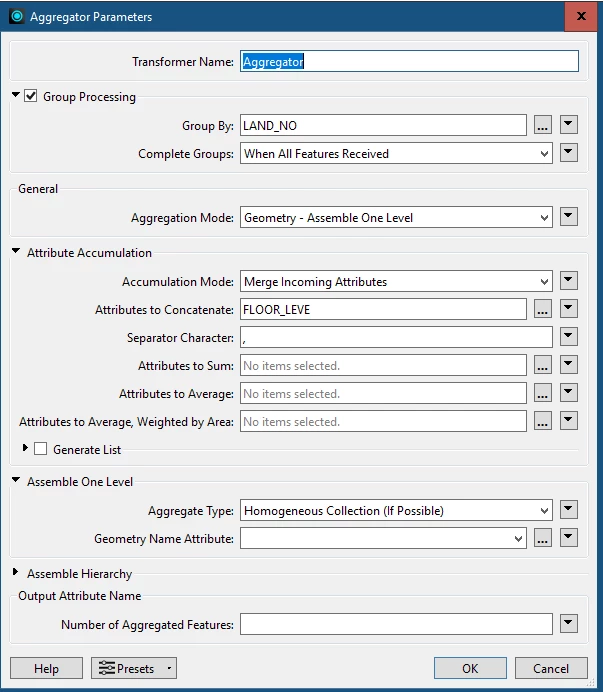603x692 pixels.
Task: Open Attributes to Concatenate options arrow menu
Action: tap(569, 308)
